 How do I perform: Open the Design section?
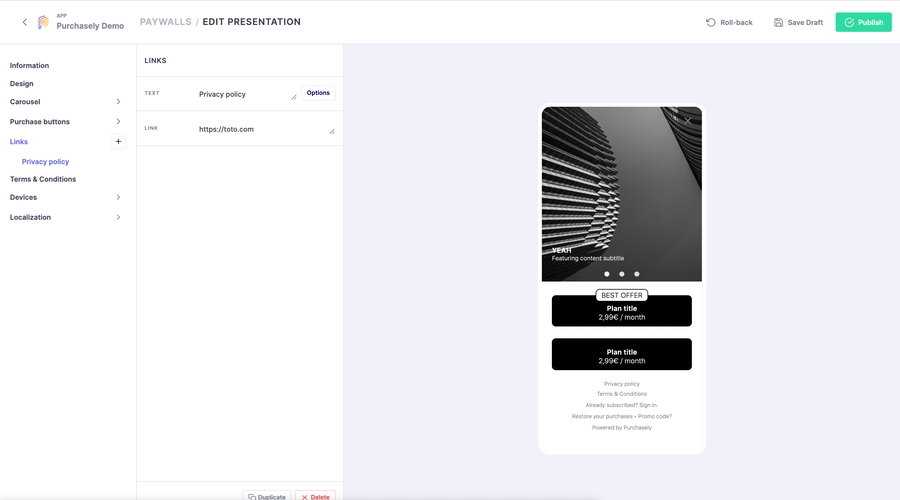[22, 84]
